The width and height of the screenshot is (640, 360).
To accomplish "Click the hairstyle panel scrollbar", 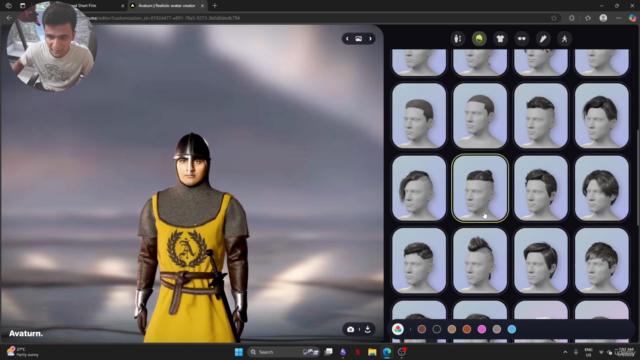I will pyautogui.click(x=638, y=177).
